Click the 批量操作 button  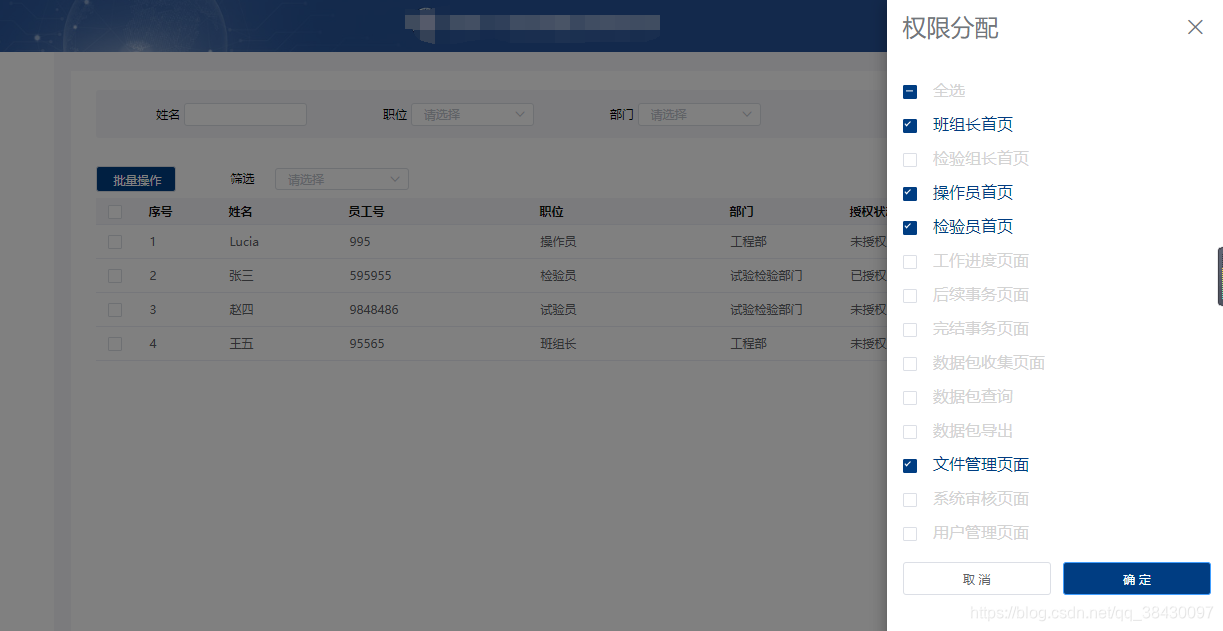[x=135, y=178]
